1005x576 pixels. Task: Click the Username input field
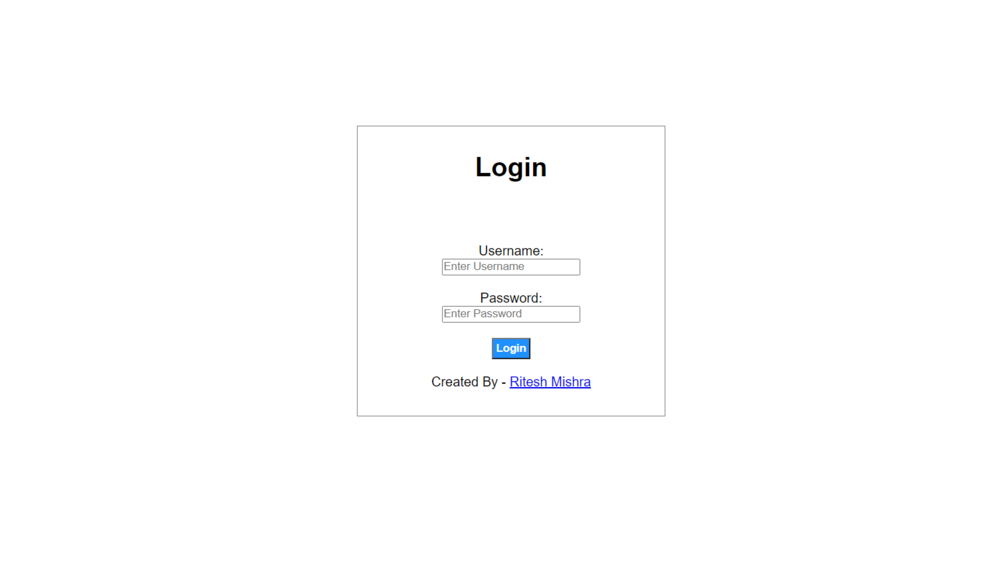[x=511, y=267]
